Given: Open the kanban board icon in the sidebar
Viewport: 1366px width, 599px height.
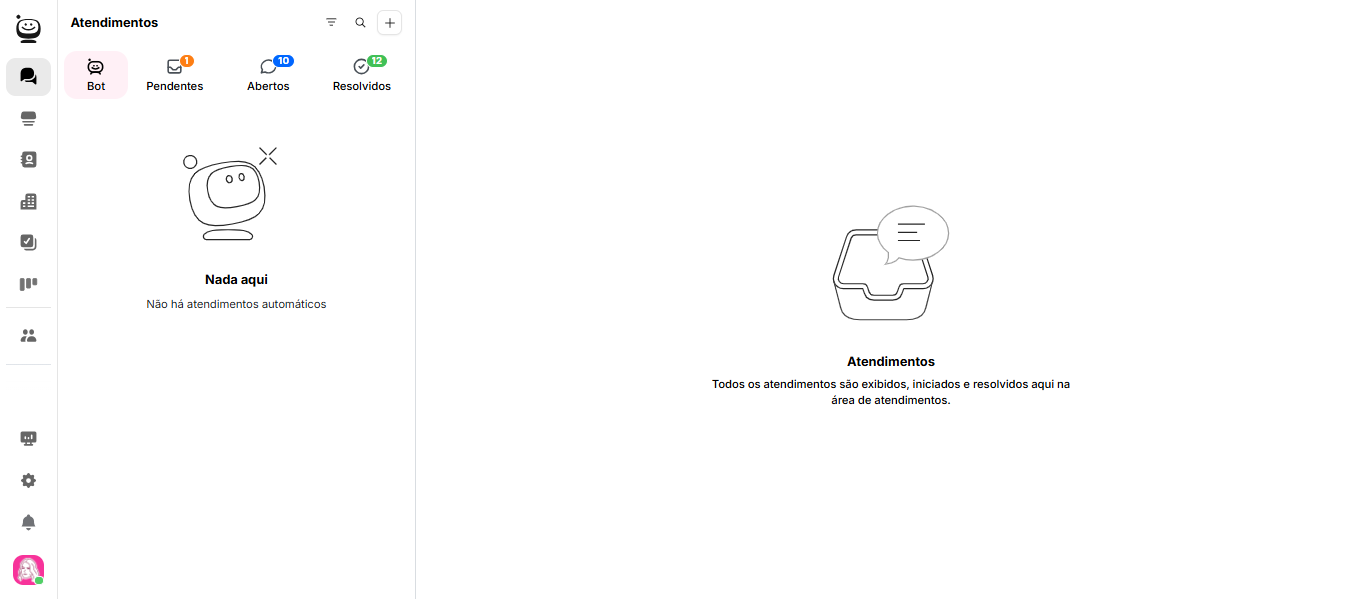Looking at the screenshot, I should point(28,284).
